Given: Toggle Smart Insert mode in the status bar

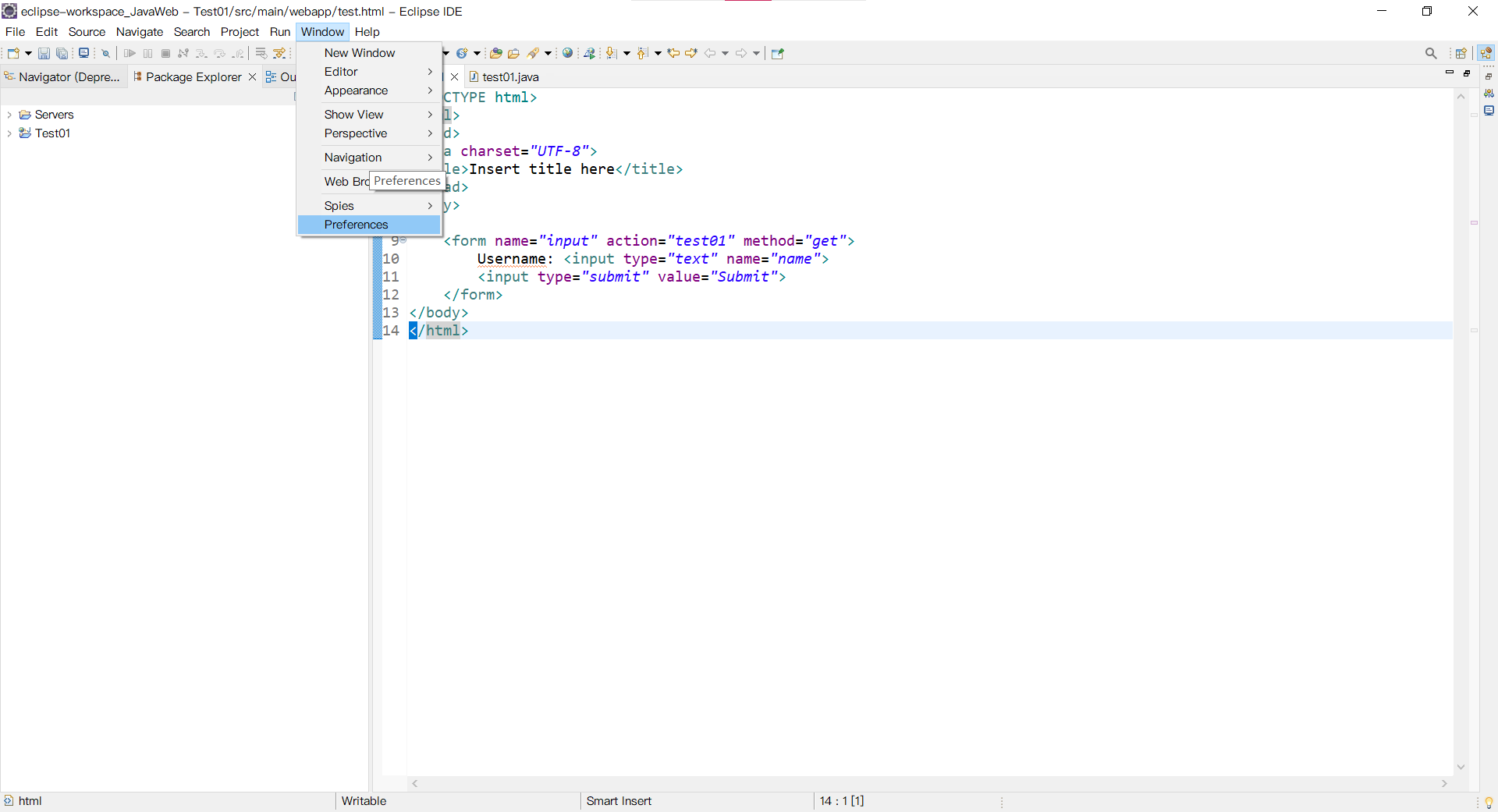Looking at the screenshot, I should (619, 801).
